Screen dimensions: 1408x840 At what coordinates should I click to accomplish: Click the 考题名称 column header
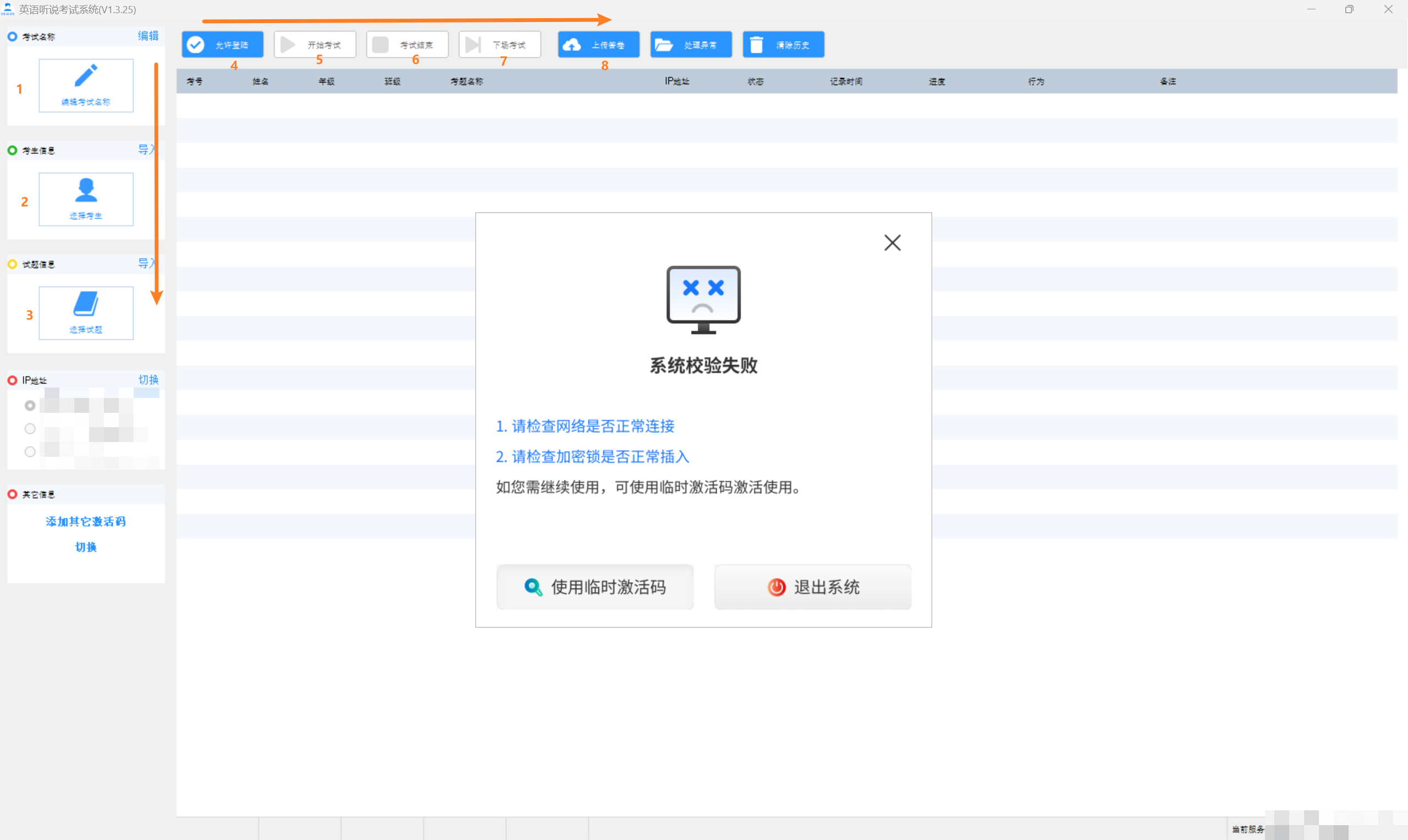click(466, 81)
